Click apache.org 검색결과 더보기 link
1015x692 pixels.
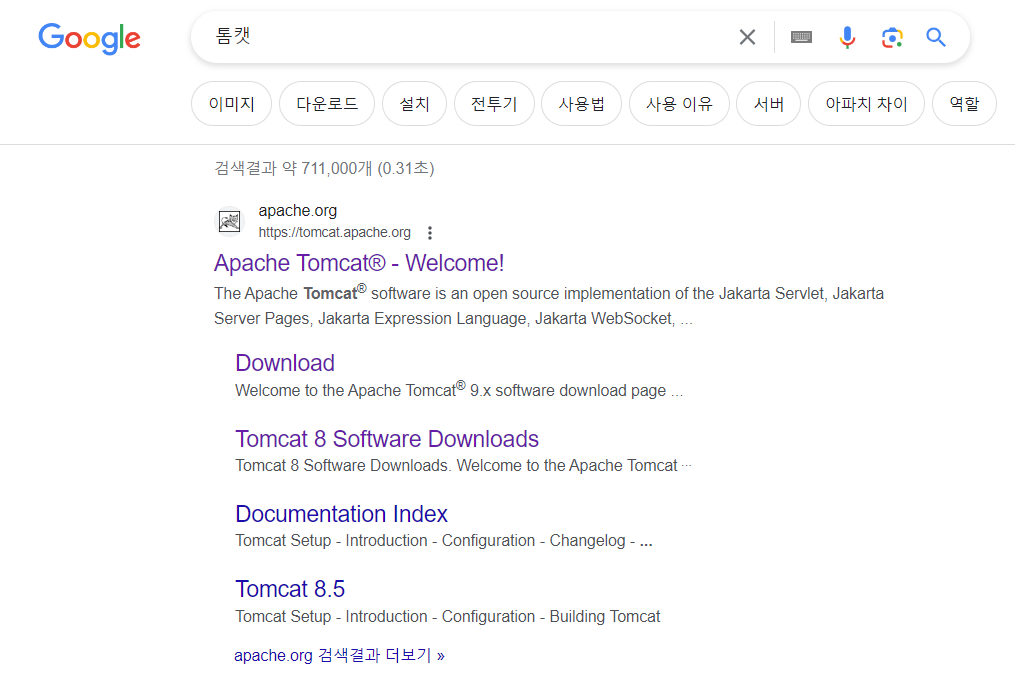[339, 655]
